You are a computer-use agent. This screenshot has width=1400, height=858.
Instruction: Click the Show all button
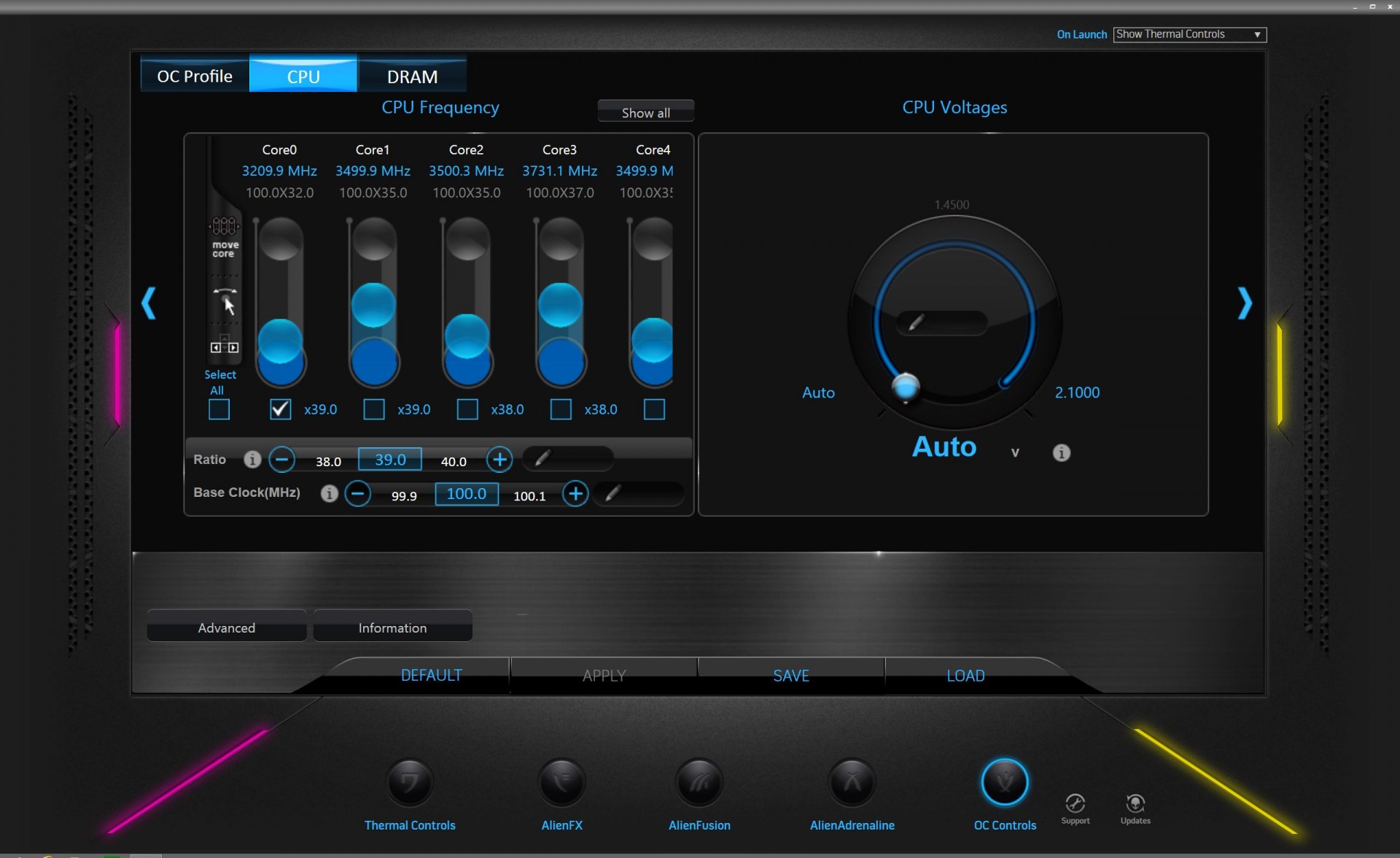coord(645,112)
